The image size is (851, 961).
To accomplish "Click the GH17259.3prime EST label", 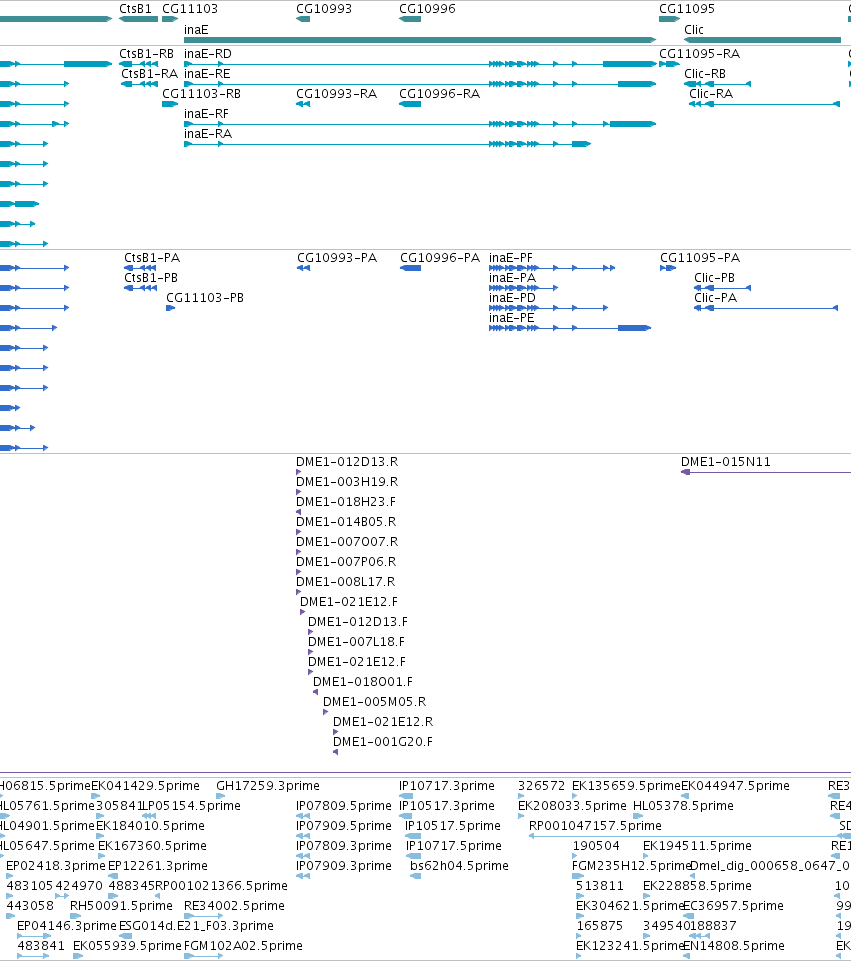I will 268,786.
